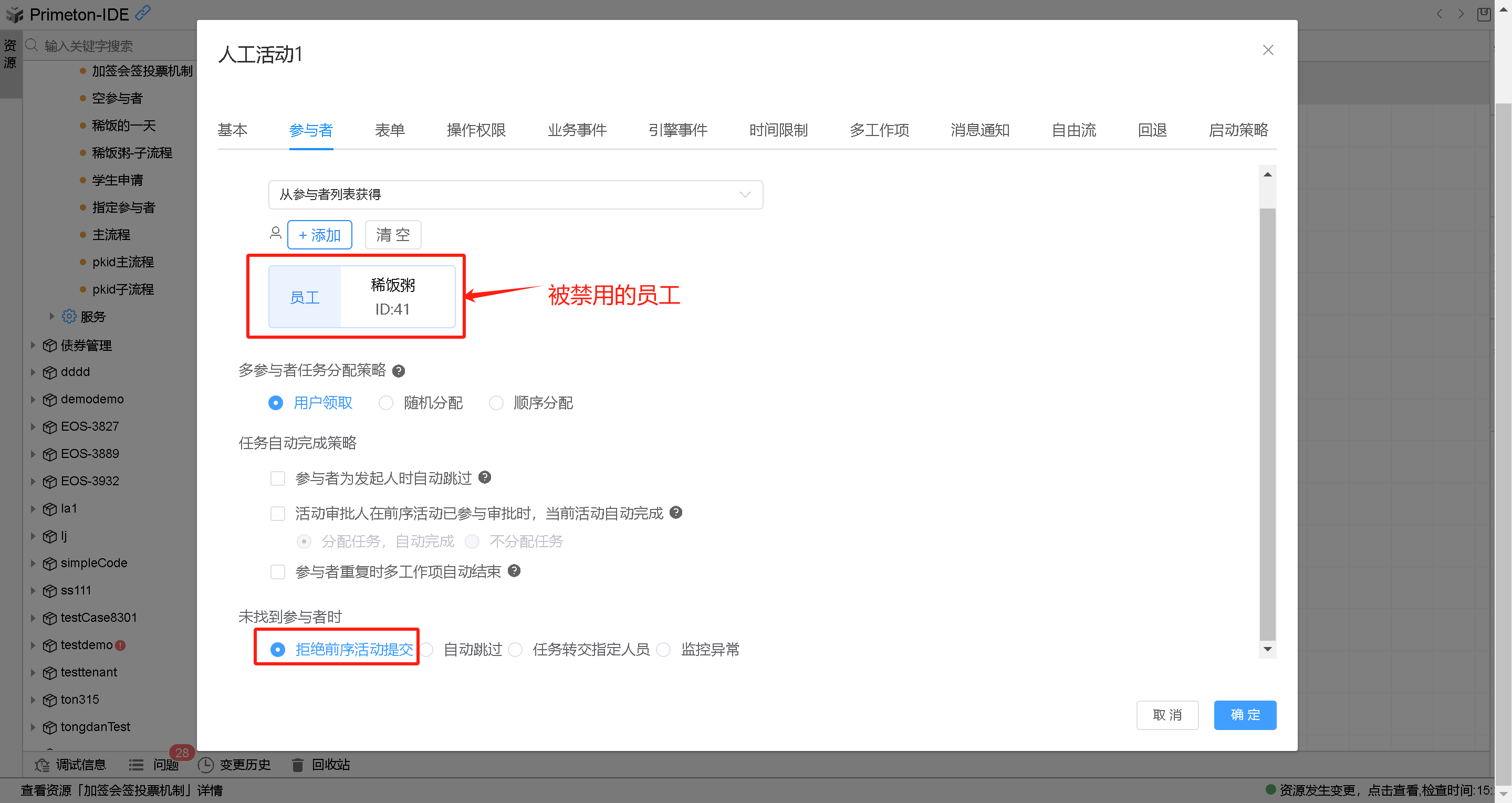Check 参与者重复时多工作项自动结束 option

[x=278, y=572]
